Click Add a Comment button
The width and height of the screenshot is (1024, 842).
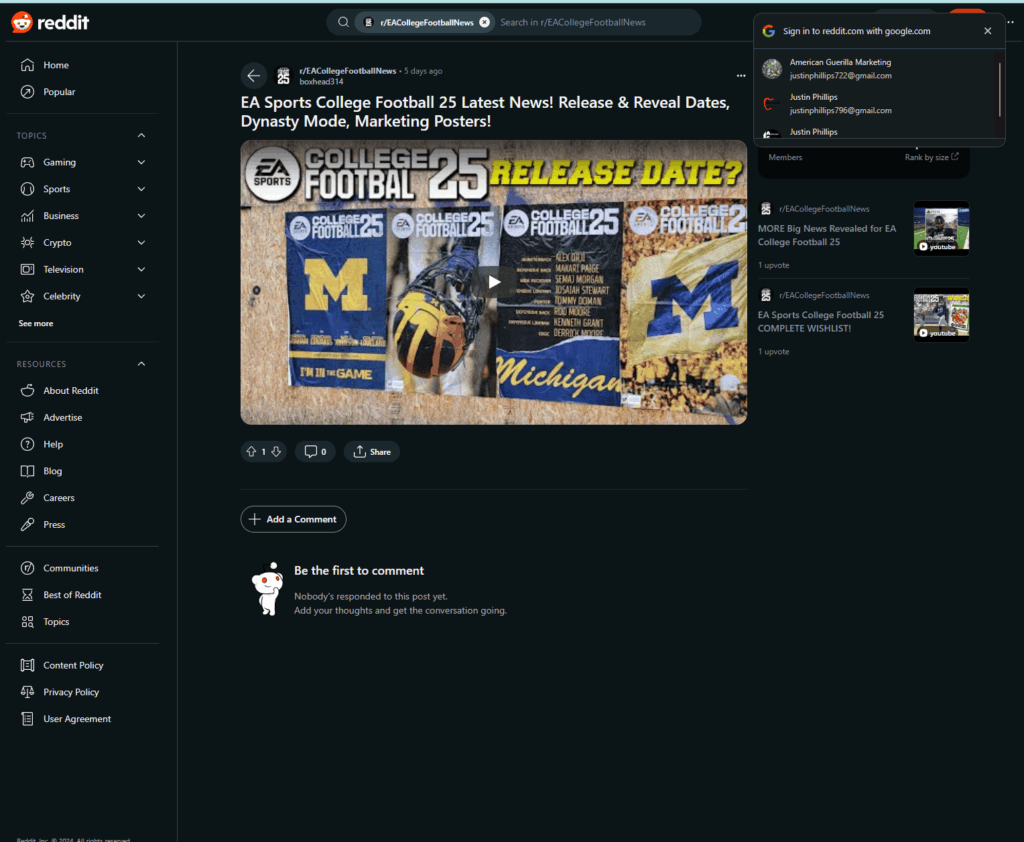pyautogui.click(x=293, y=519)
